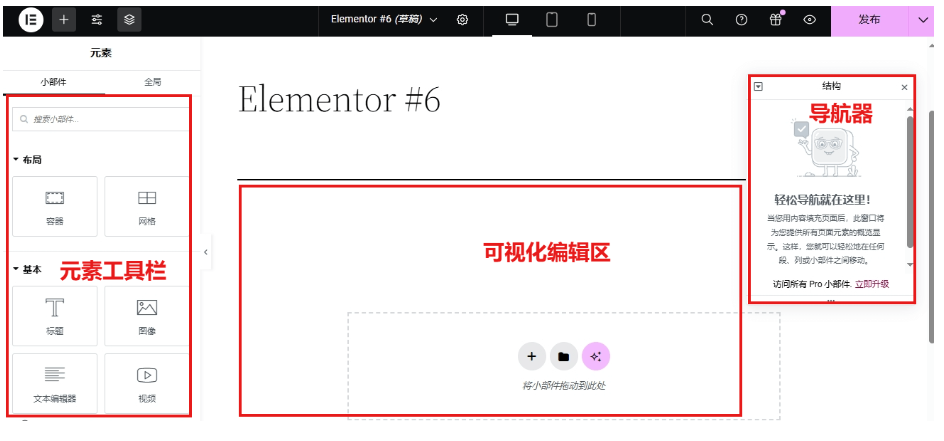Select the Text Editor (文本编辑器) widget
Screen dimensions: 944x441
point(55,383)
